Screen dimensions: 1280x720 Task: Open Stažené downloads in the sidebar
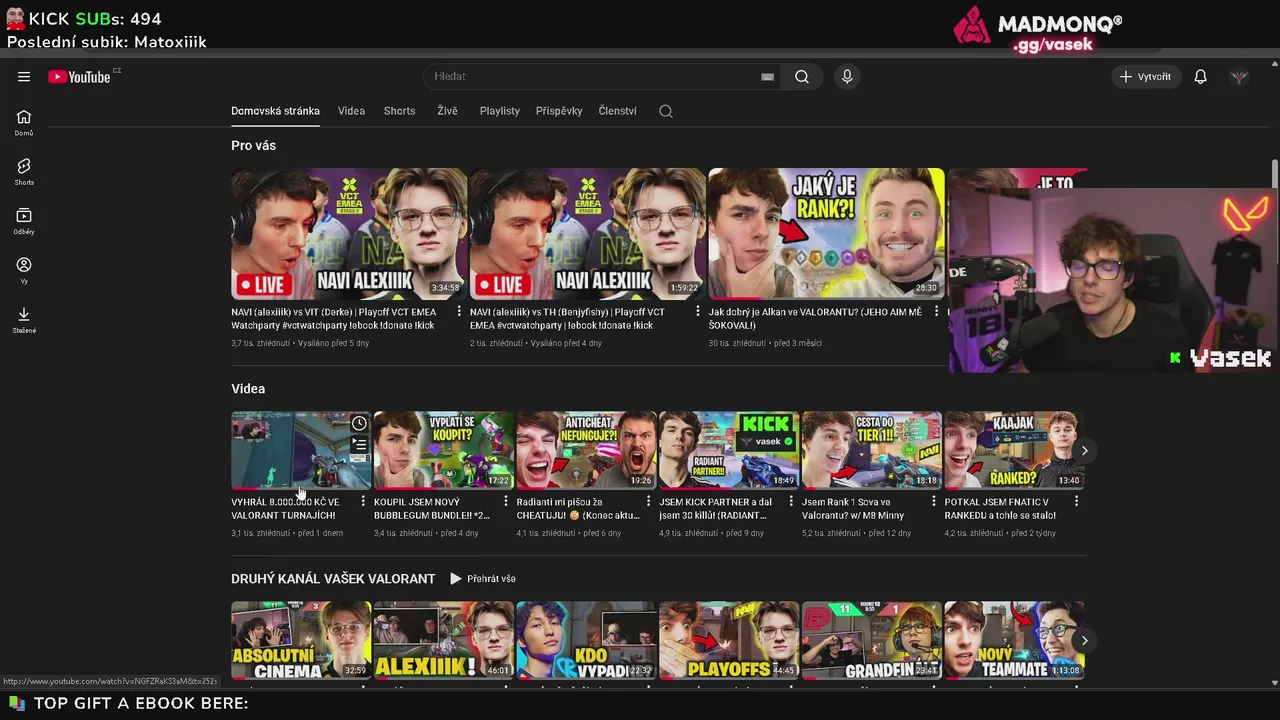click(x=24, y=320)
